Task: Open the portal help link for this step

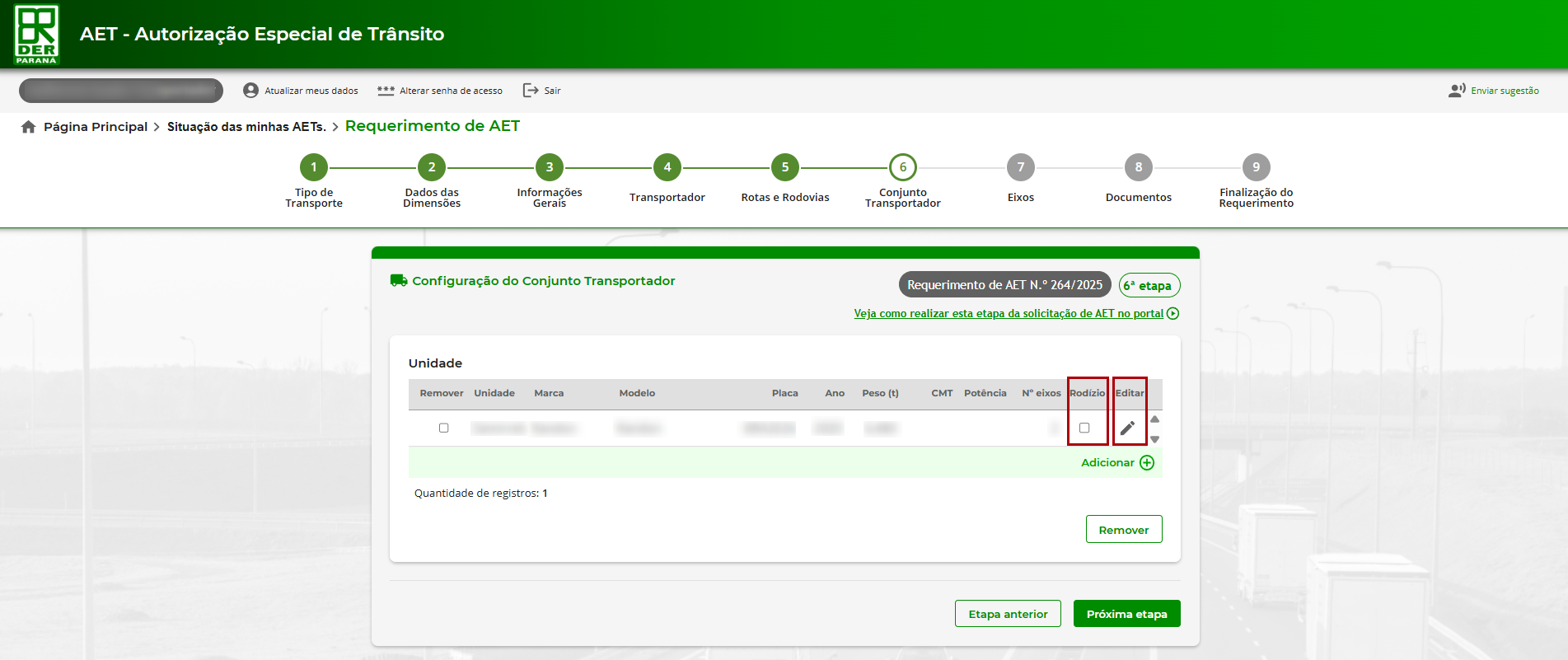Action: 1009,314
